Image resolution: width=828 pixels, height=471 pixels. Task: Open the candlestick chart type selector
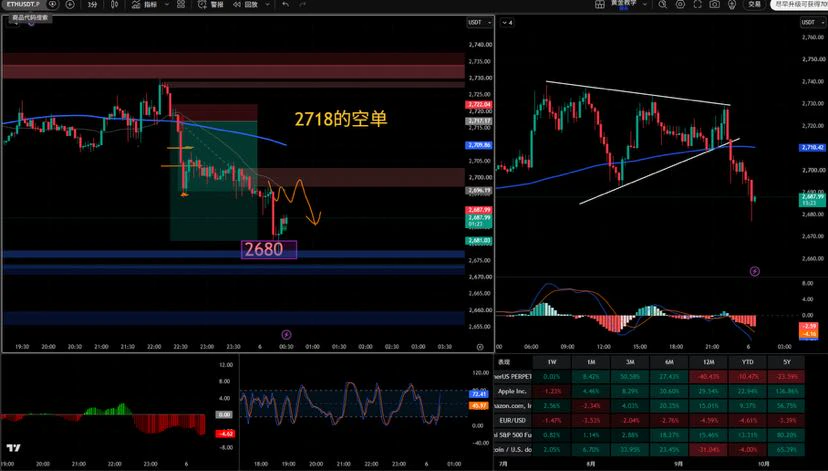[x=115, y=4]
